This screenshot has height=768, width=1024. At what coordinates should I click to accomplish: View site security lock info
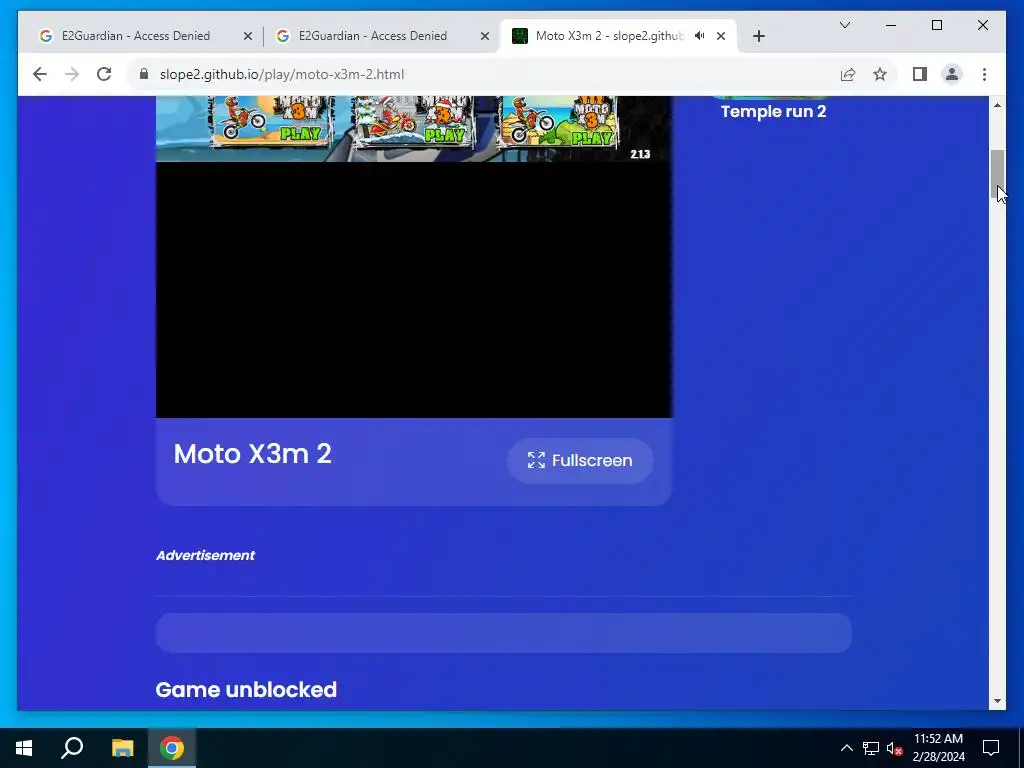coord(144,74)
